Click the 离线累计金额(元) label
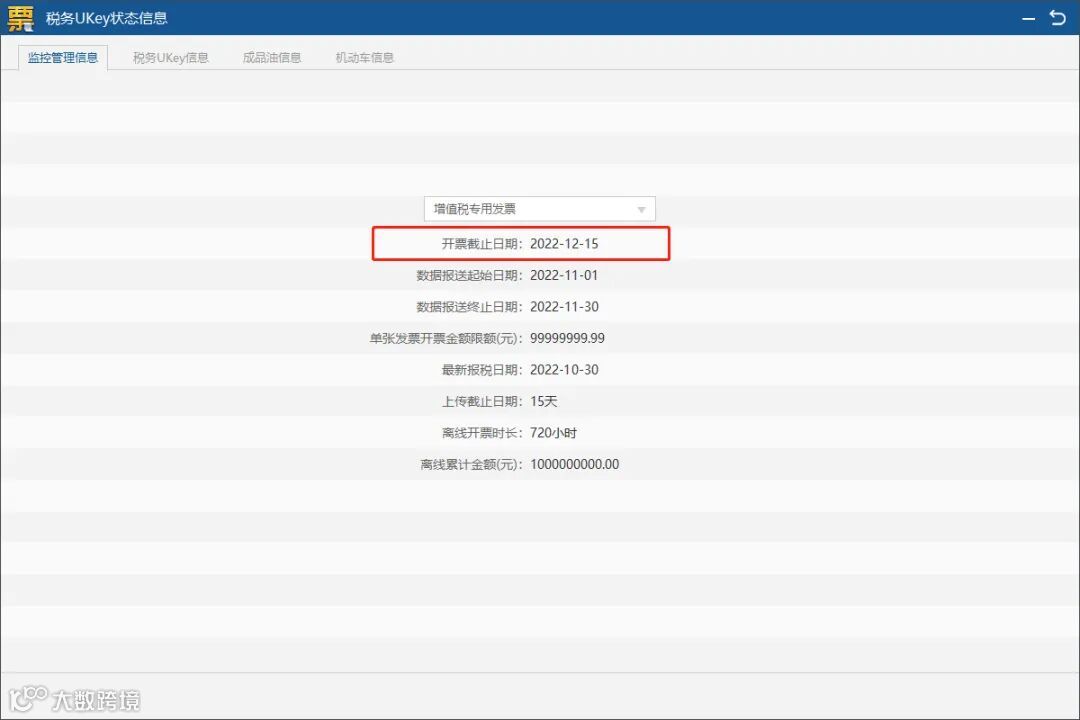The image size is (1080, 720). point(472,464)
